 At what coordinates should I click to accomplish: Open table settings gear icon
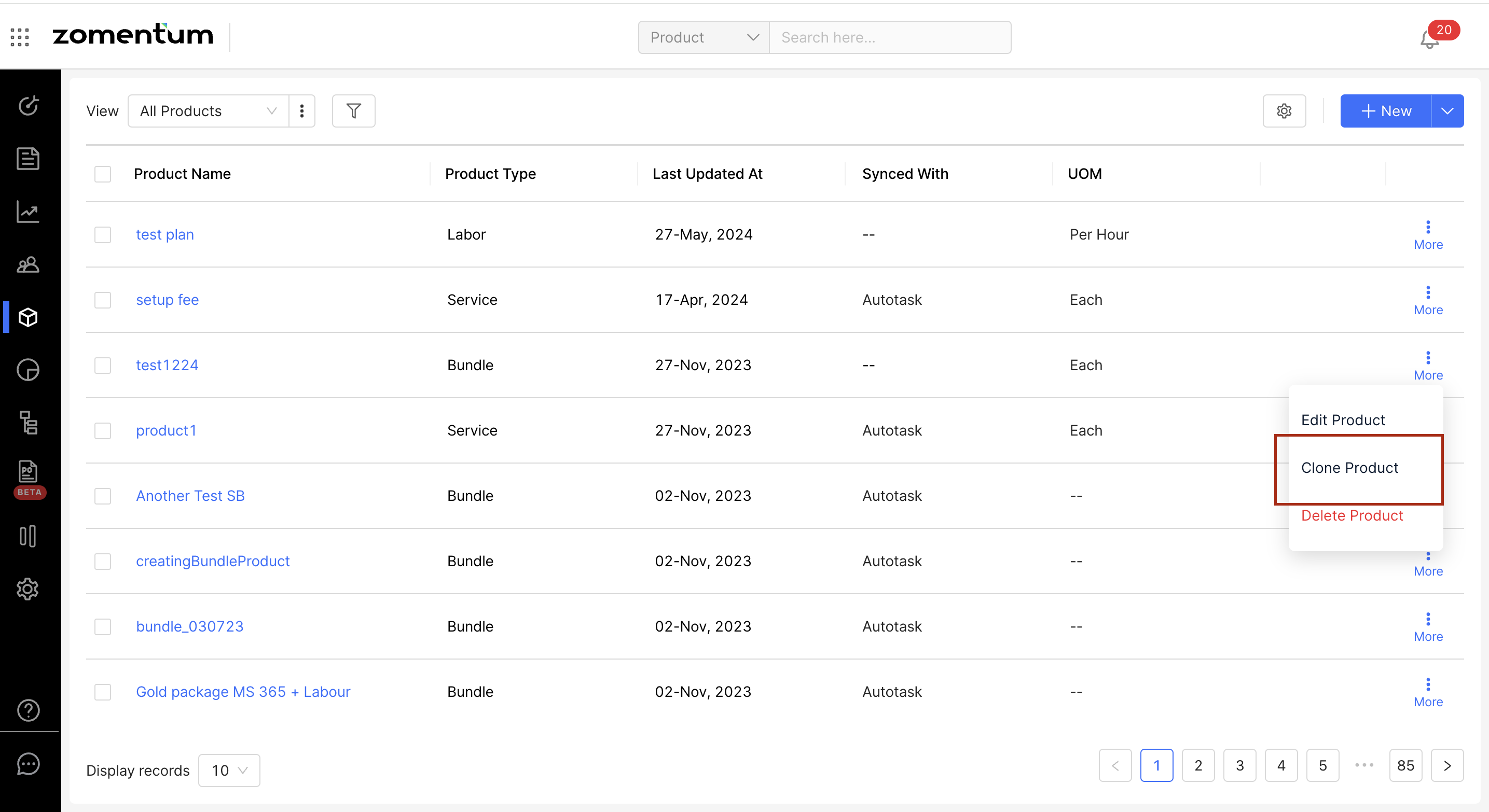1284,111
